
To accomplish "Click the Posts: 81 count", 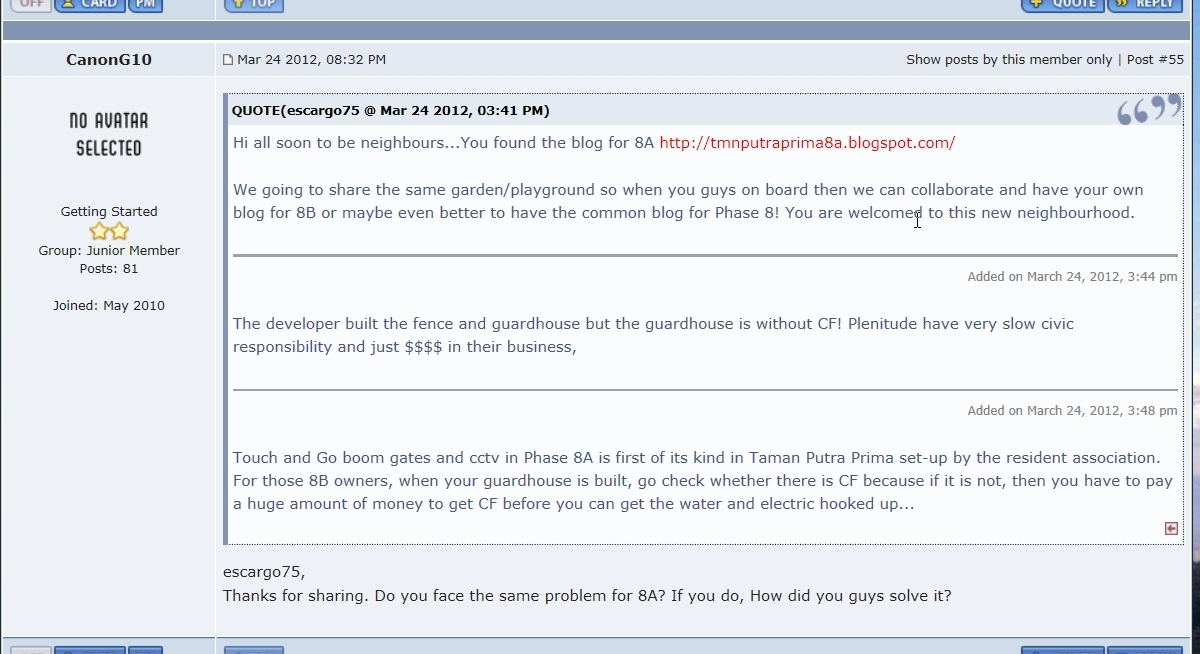I will tap(109, 269).
